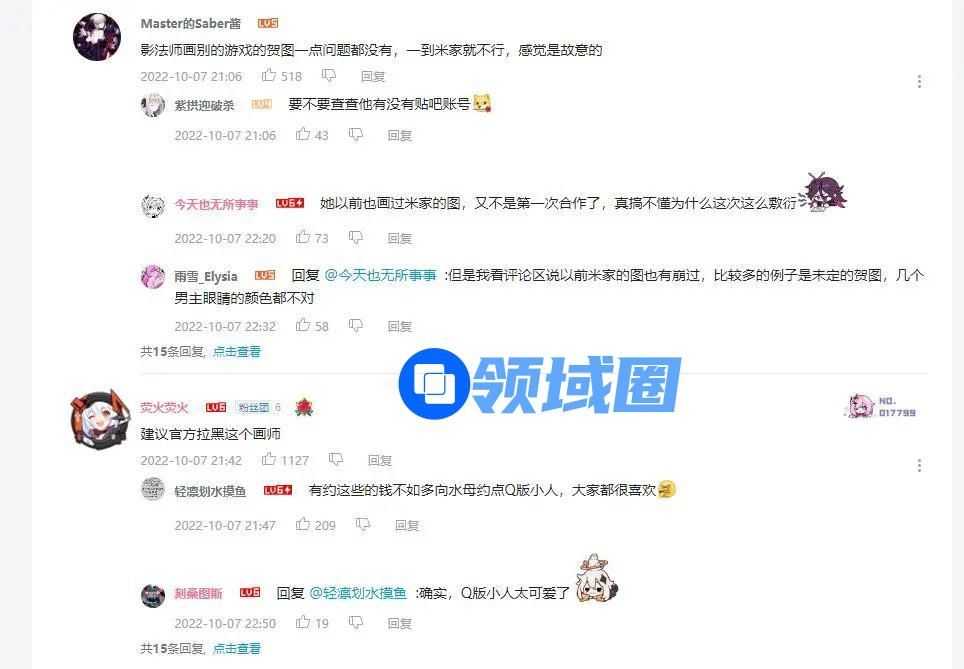Open 荧火荧火's user avatar

click(98, 419)
